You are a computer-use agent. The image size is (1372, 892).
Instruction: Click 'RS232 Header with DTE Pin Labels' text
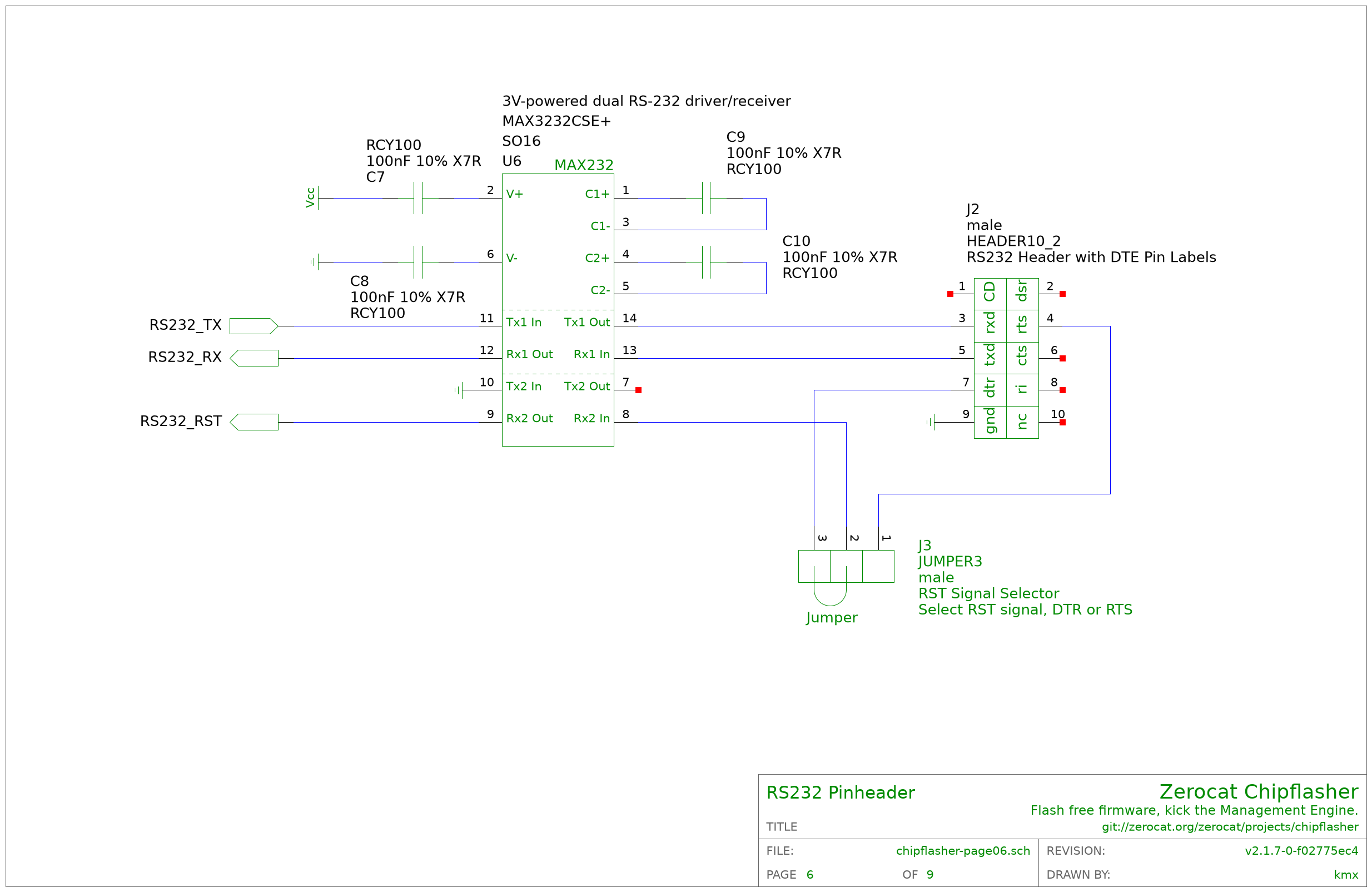1091,257
